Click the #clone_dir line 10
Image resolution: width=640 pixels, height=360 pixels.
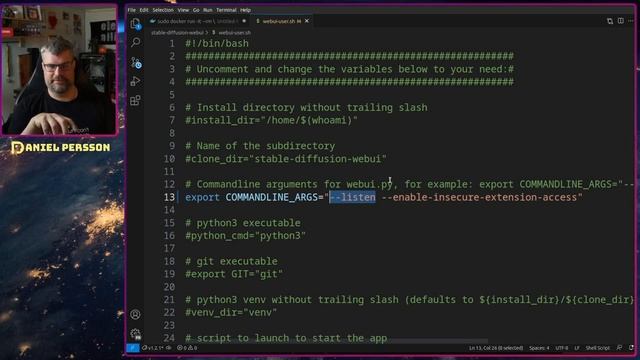point(286,159)
